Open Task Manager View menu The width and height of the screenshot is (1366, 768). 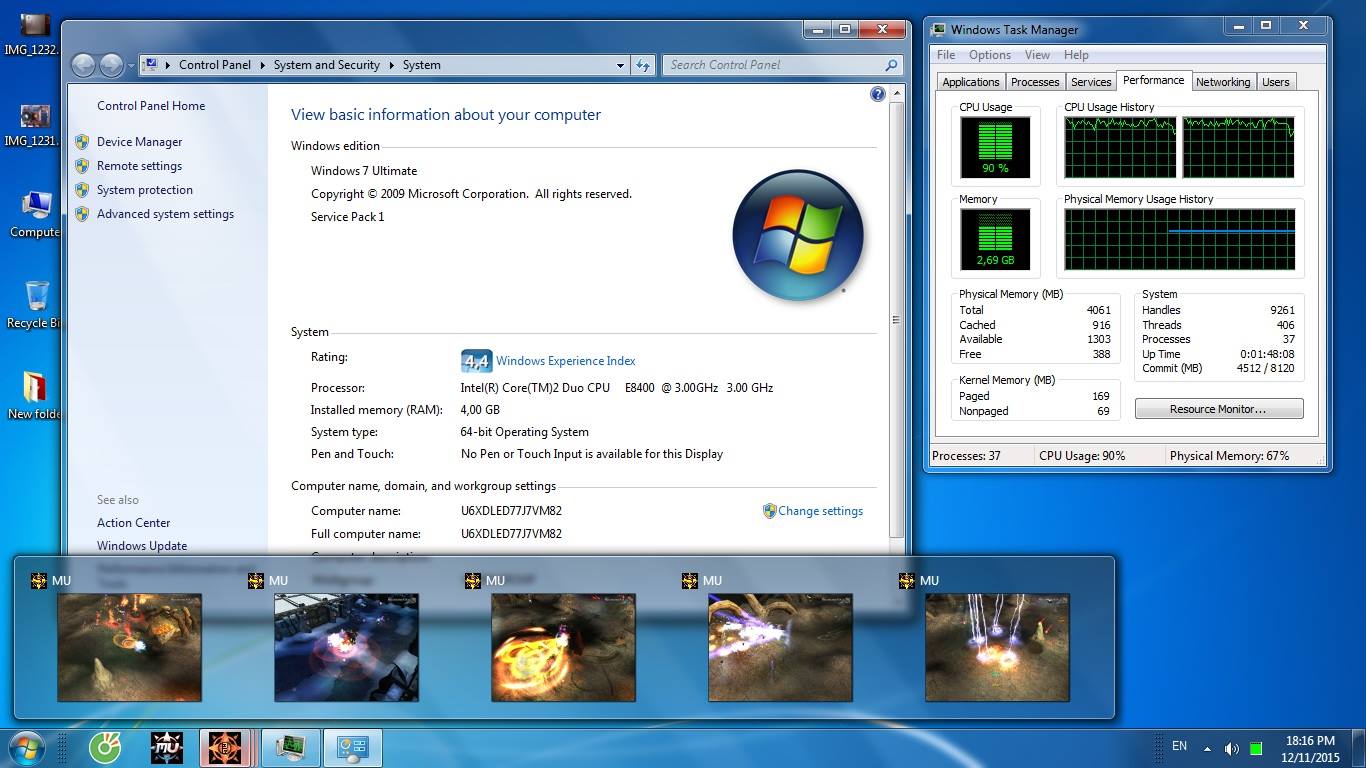pyautogui.click(x=1037, y=55)
